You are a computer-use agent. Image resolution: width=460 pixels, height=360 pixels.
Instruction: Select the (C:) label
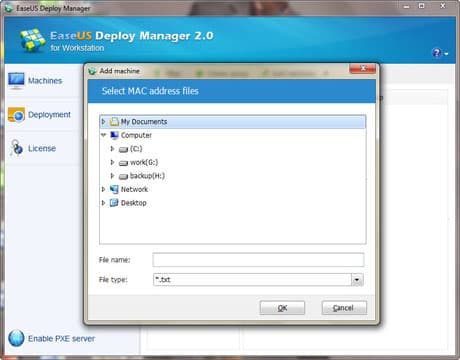(136, 149)
